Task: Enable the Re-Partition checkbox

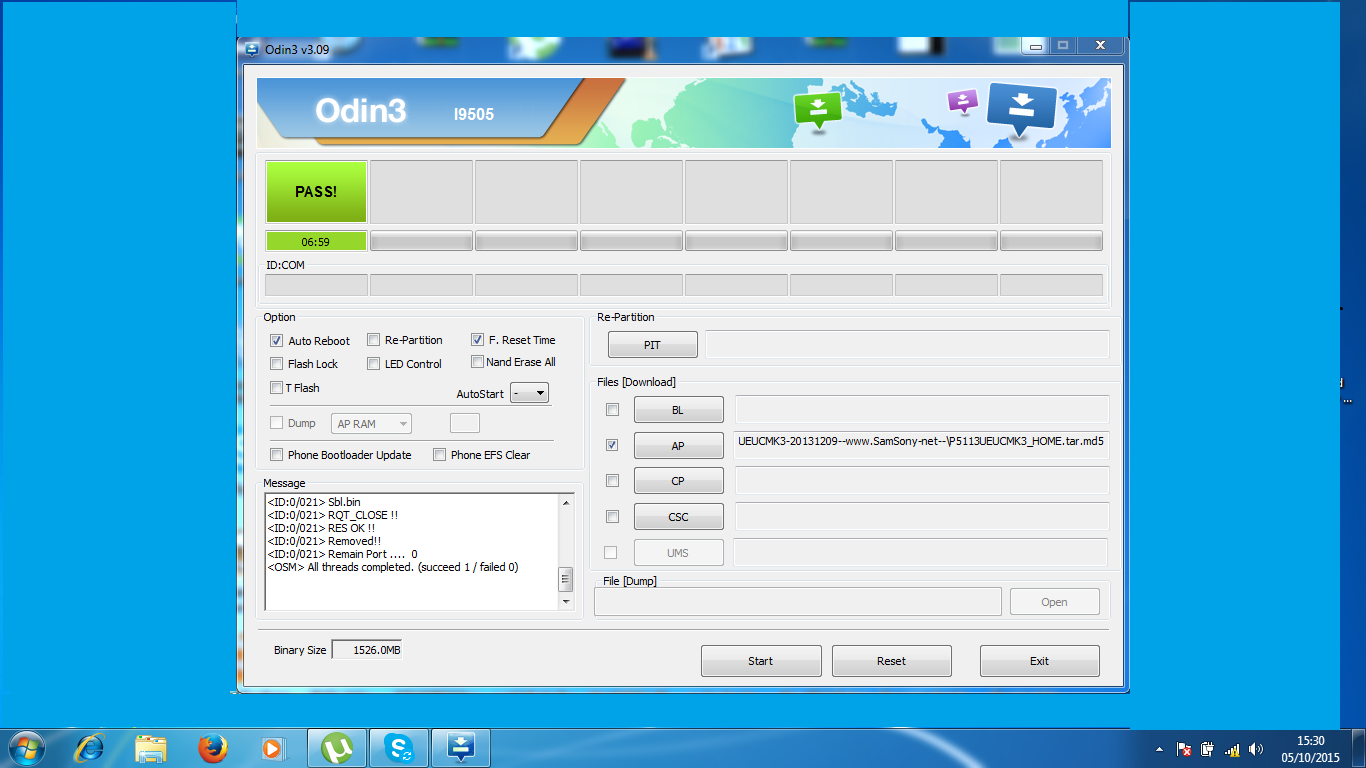Action: click(374, 340)
